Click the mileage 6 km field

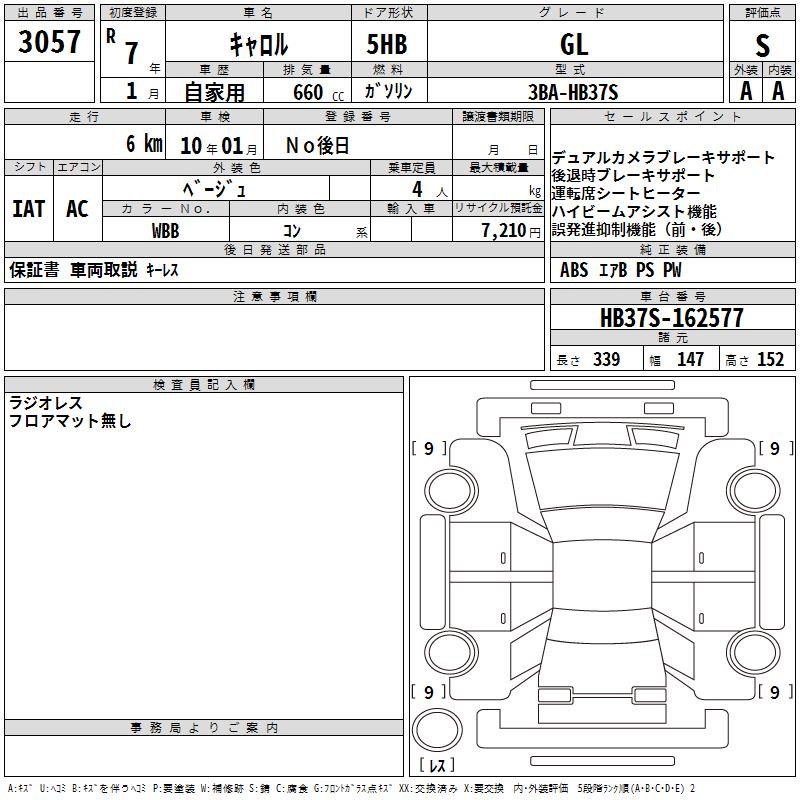click(x=85, y=142)
